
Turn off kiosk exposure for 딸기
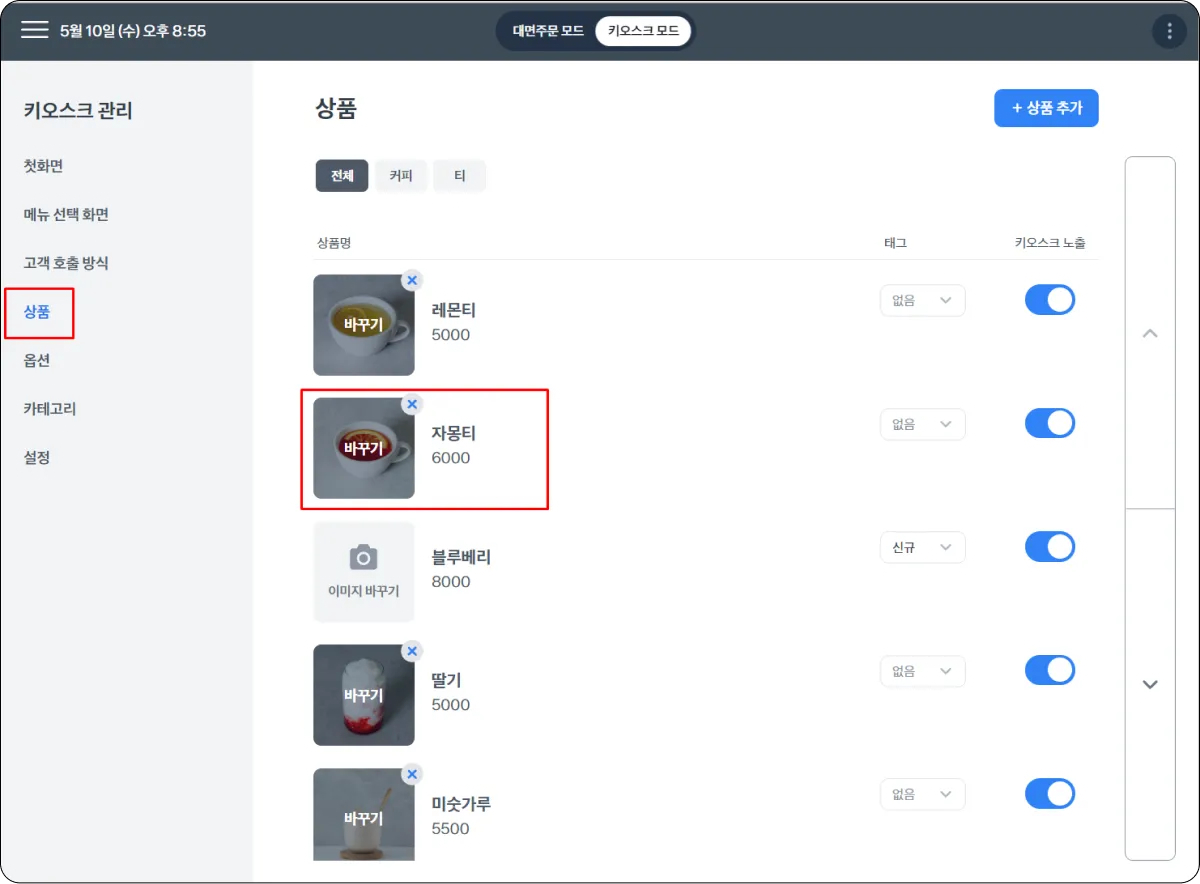[x=1049, y=670]
